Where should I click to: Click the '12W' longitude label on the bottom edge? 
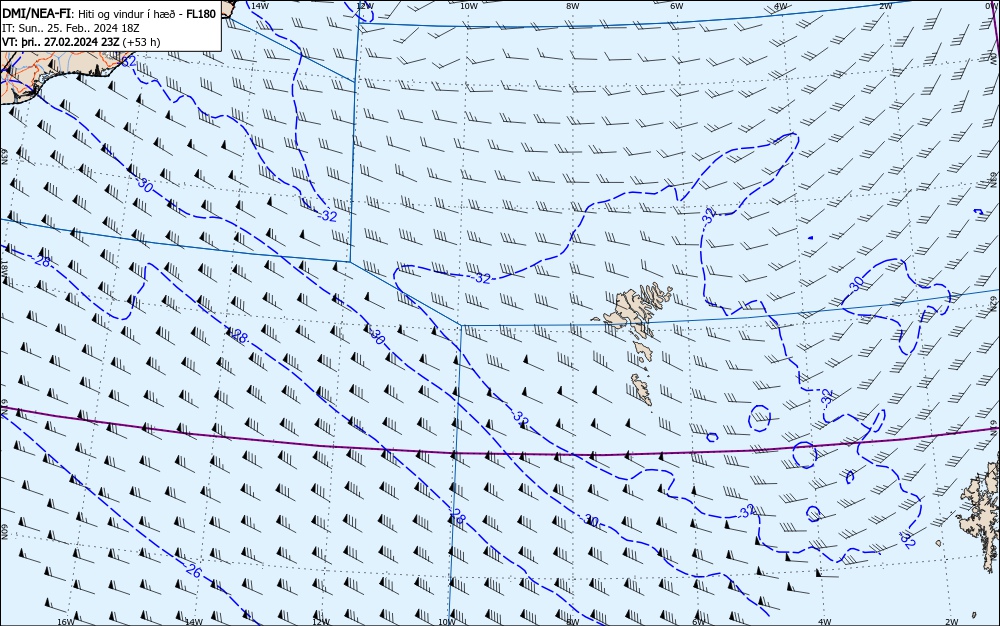pos(321,622)
